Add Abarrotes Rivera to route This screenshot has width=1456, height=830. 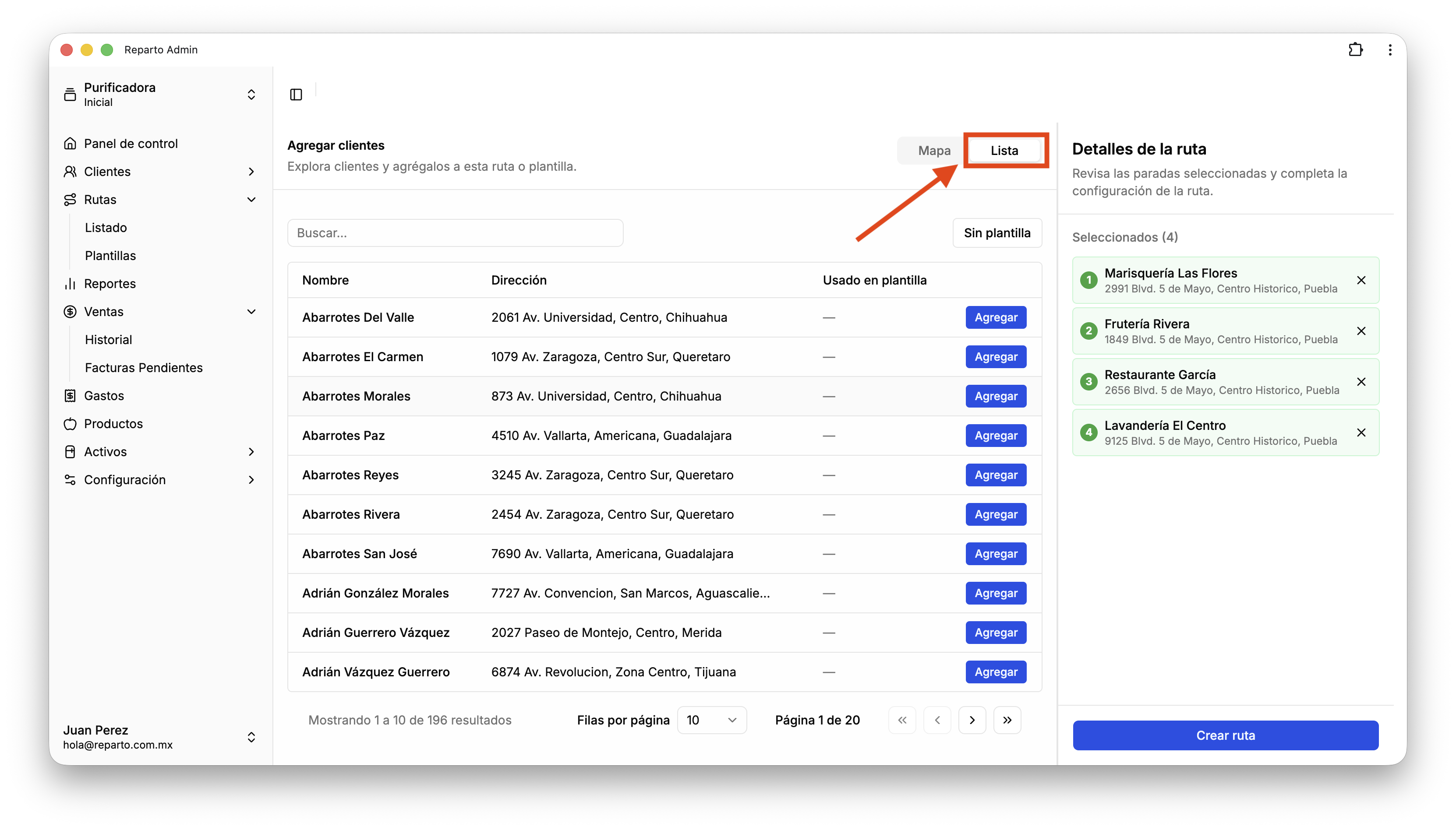pyautogui.click(x=996, y=514)
